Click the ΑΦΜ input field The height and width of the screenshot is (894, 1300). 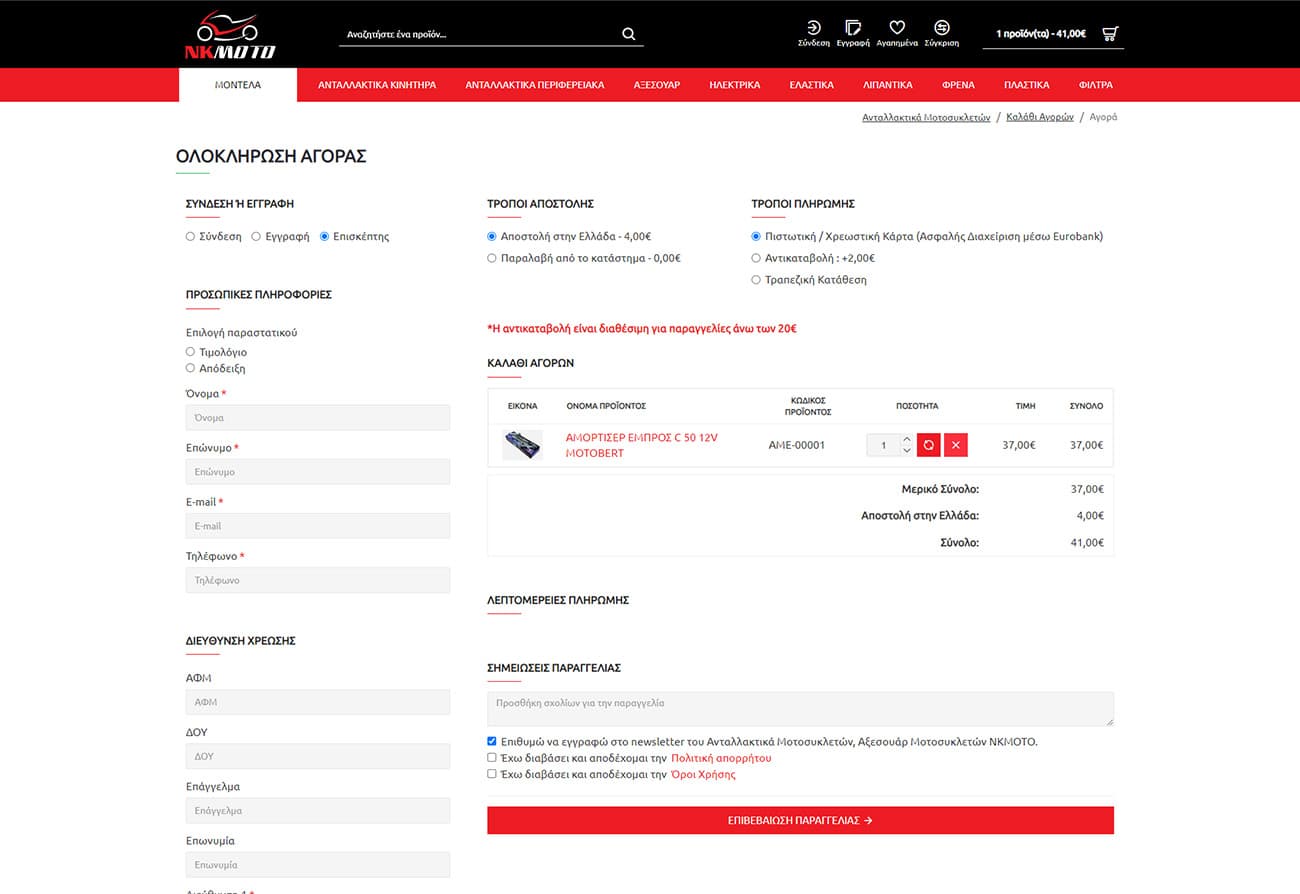coord(318,702)
